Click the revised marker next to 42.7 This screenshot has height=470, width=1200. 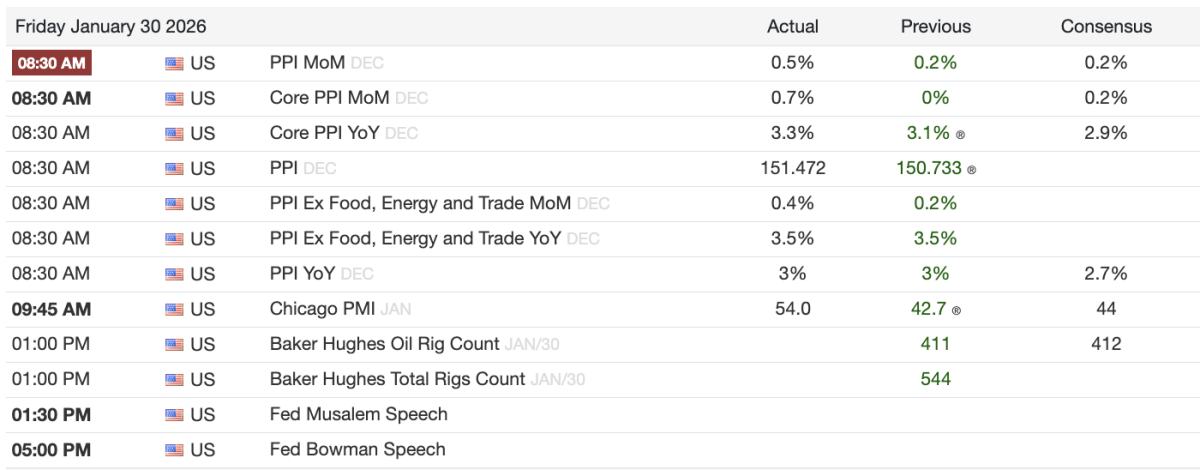point(957,311)
